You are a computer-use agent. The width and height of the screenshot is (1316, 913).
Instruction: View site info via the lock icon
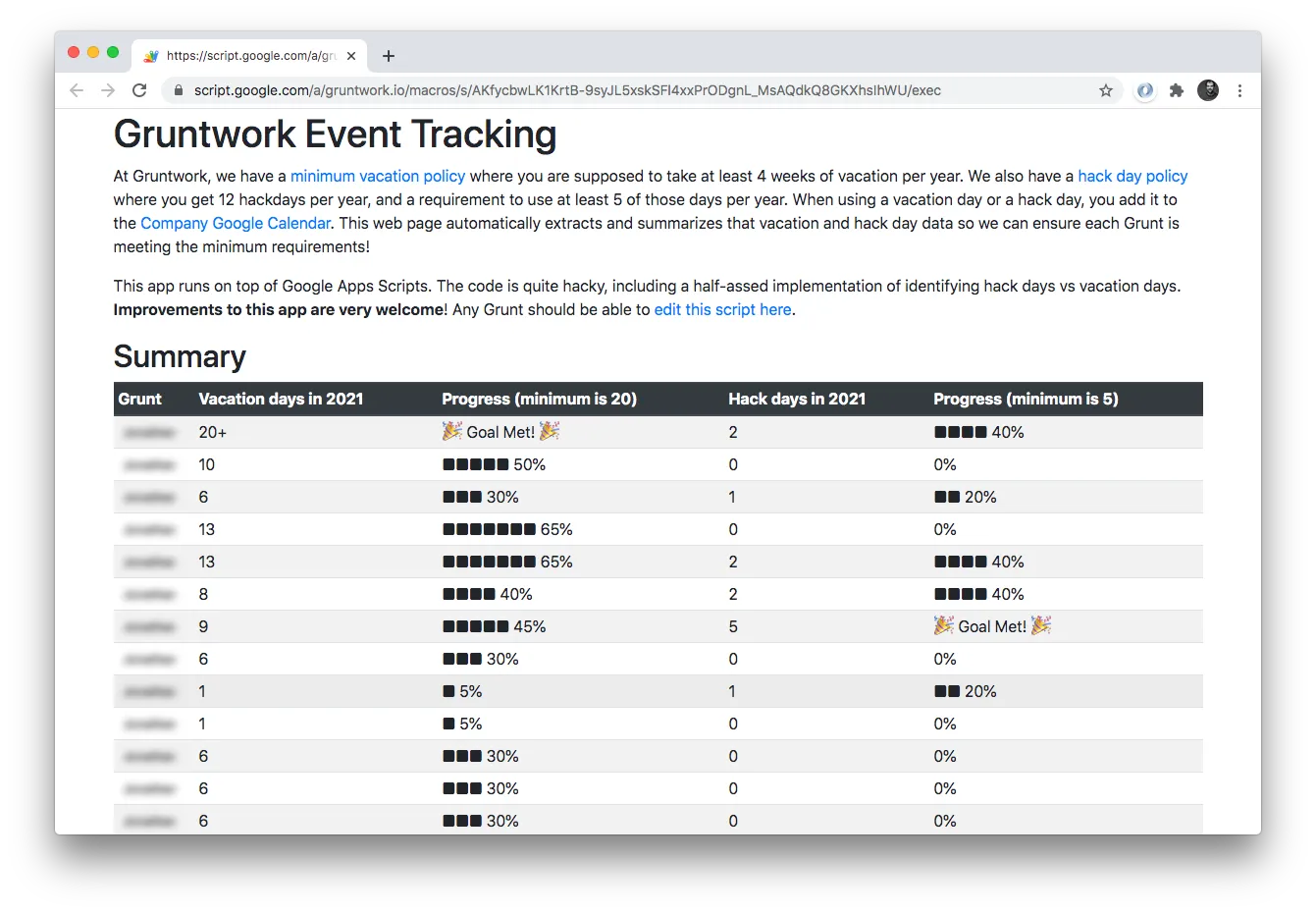(x=178, y=90)
